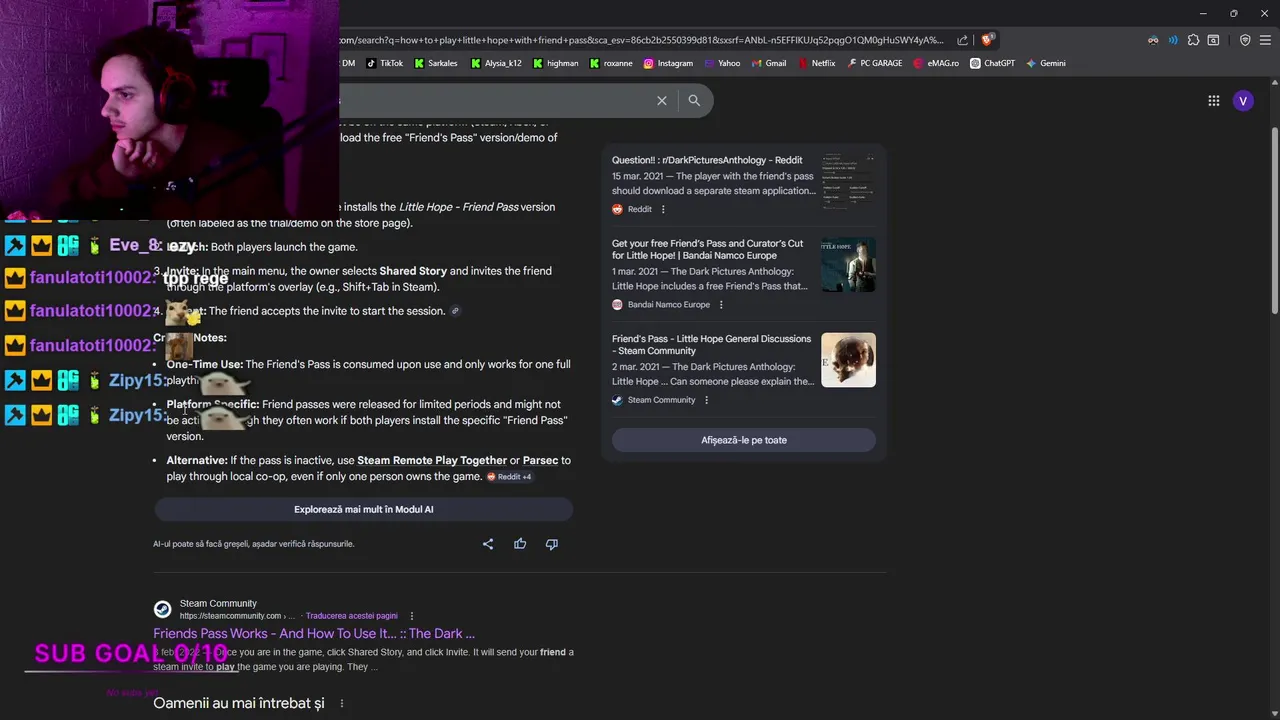The width and height of the screenshot is (1280, 720).
Task: Click the 'Parsec' bold text
Action: coord(540,461)
